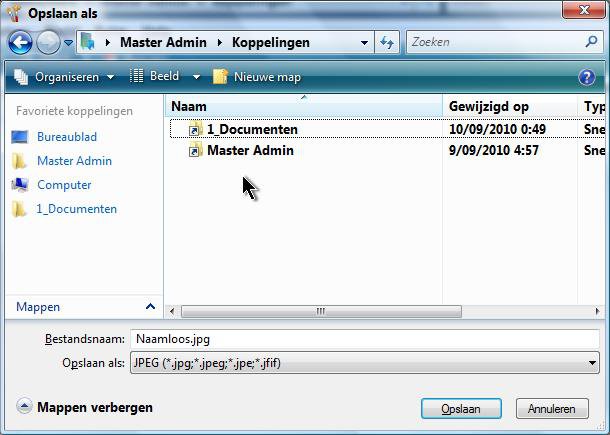Click Master Admin shortcut folder icon in list
The height and width of the screenshot is (435, 610).
point(196,150)
